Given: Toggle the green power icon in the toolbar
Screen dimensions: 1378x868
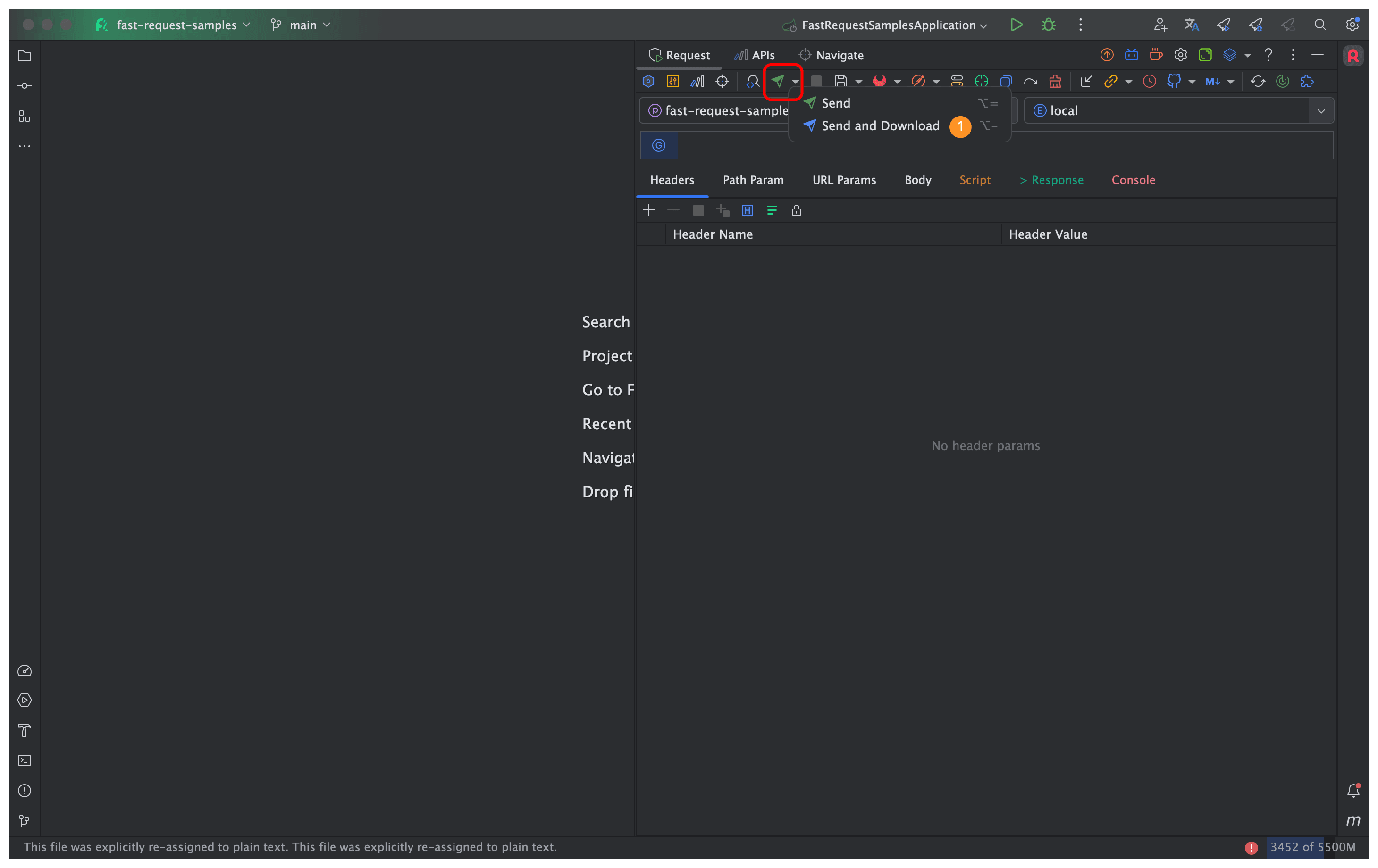Looking at the screenshot, I should tap(1283, 81).
